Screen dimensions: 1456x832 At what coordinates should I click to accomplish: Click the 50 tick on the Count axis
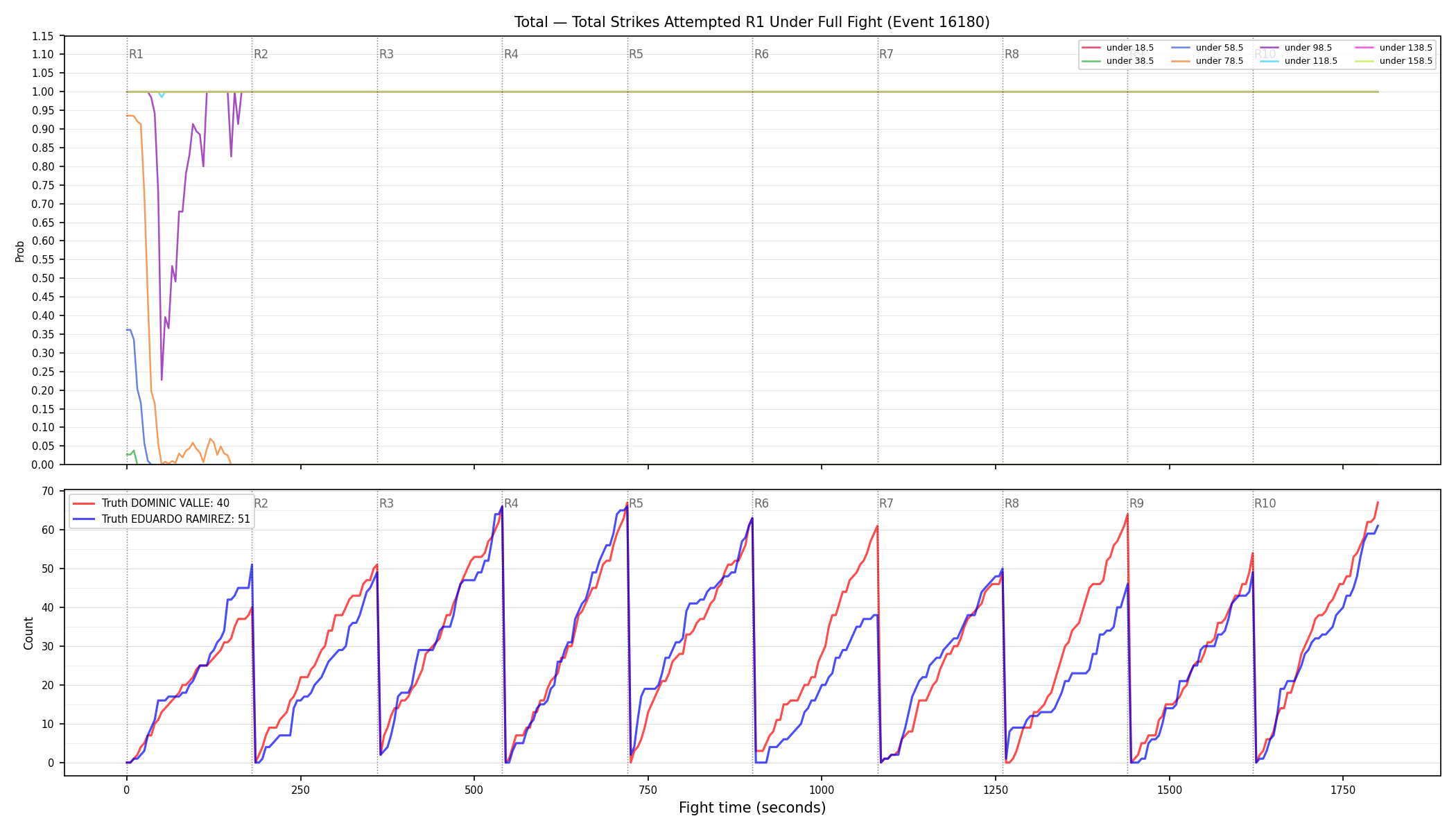48,569
